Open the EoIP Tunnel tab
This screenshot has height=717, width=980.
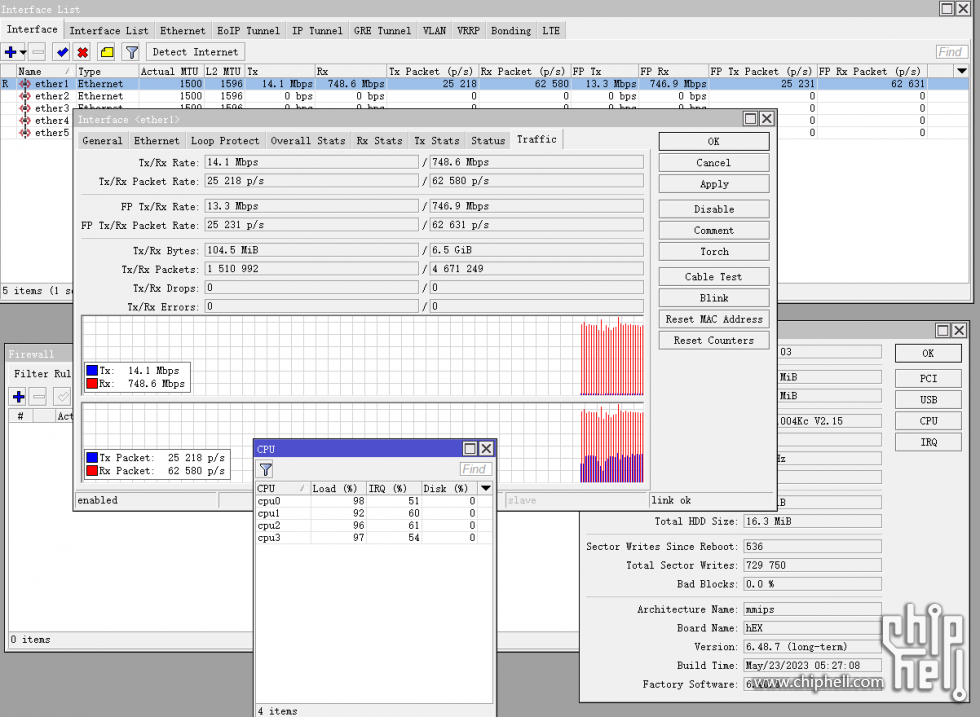click(248, 31)
